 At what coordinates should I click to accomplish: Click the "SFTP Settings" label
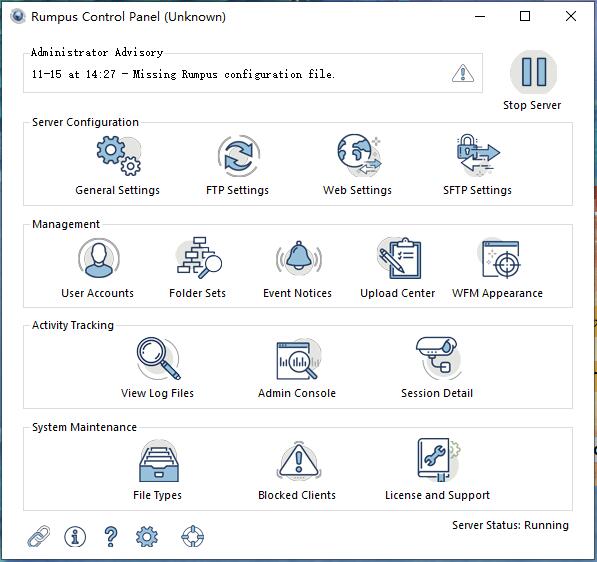477,190
